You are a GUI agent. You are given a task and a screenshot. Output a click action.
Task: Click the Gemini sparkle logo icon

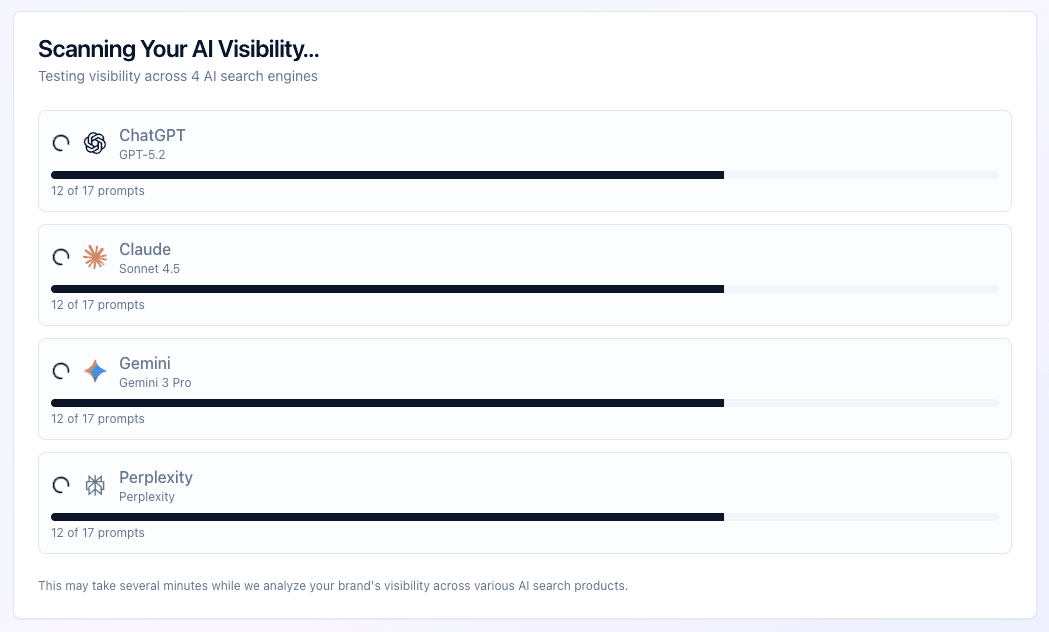pos(95,371)
